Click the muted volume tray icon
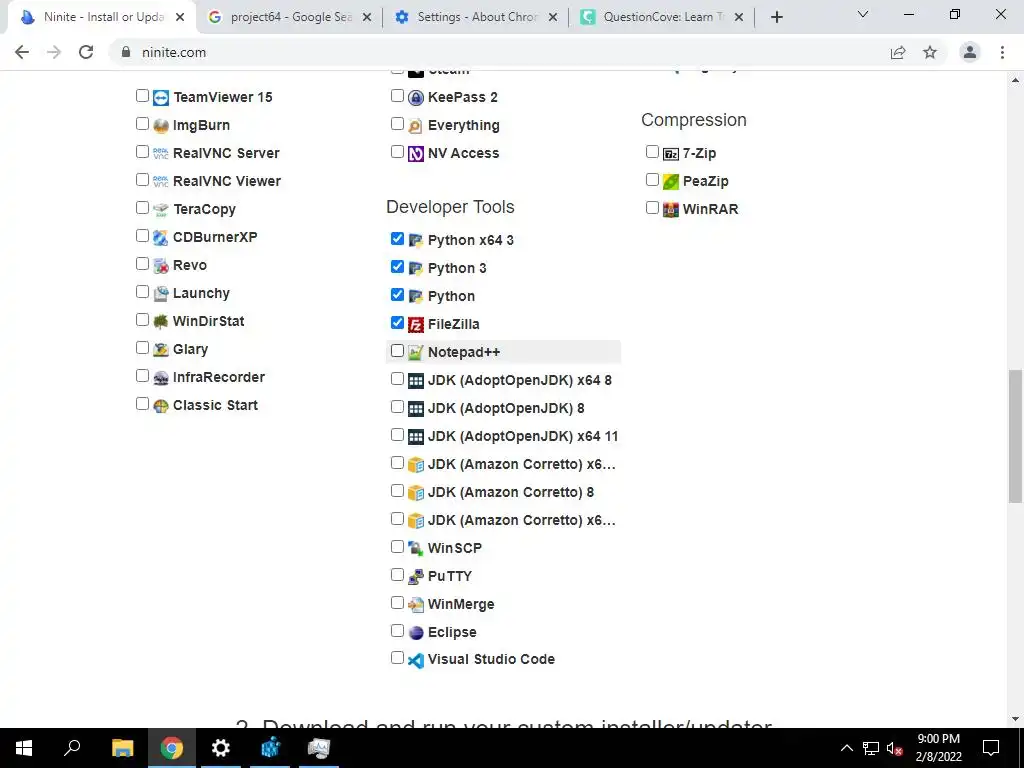 point(895,748)
